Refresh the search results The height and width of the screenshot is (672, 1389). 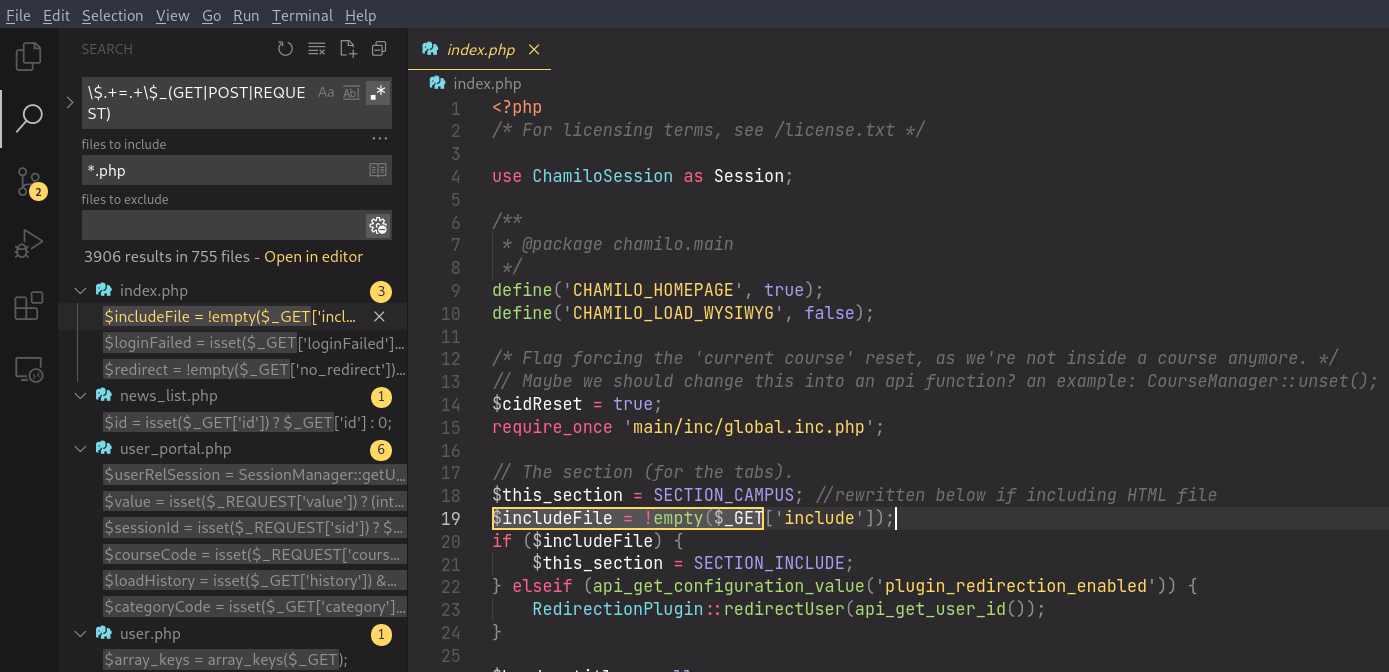click(285, 49)
